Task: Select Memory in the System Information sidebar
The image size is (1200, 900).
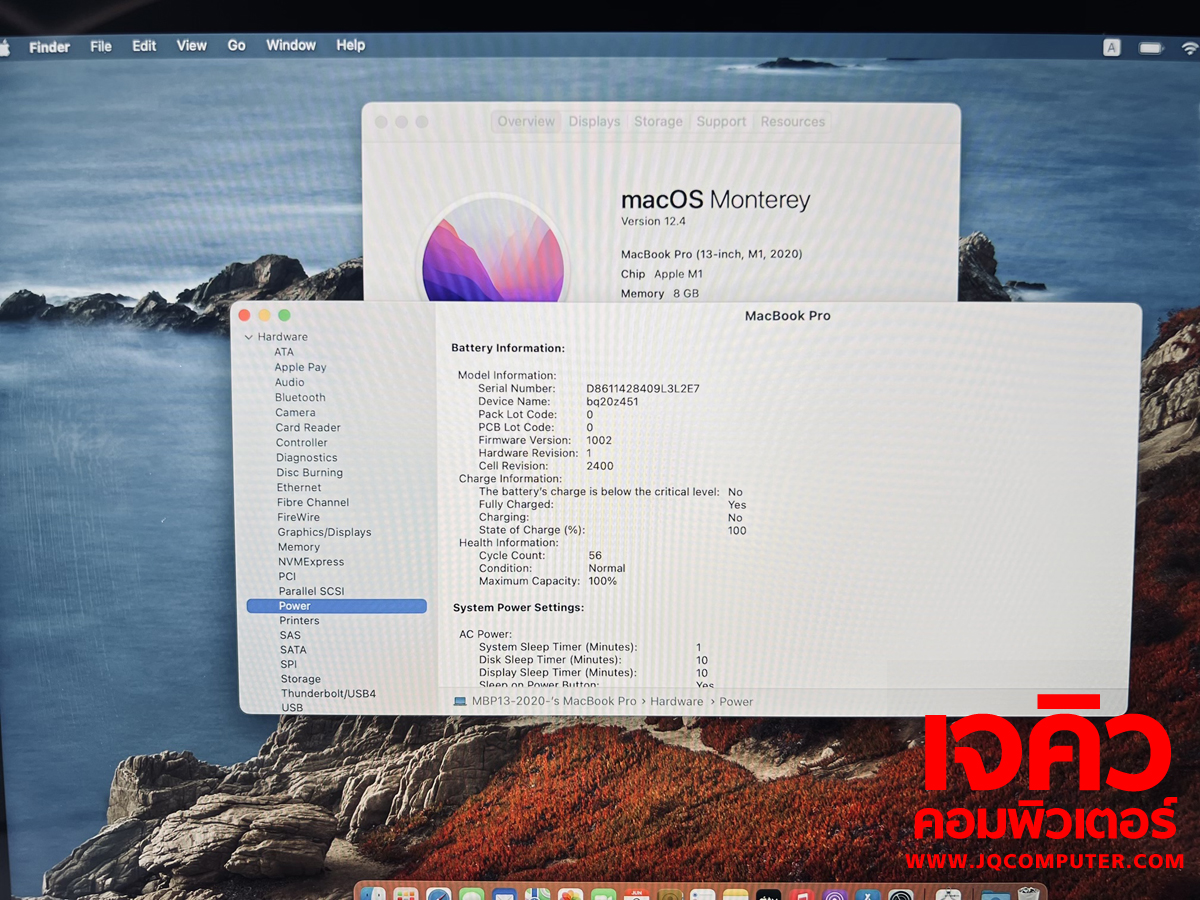Action: click(299, 547)
